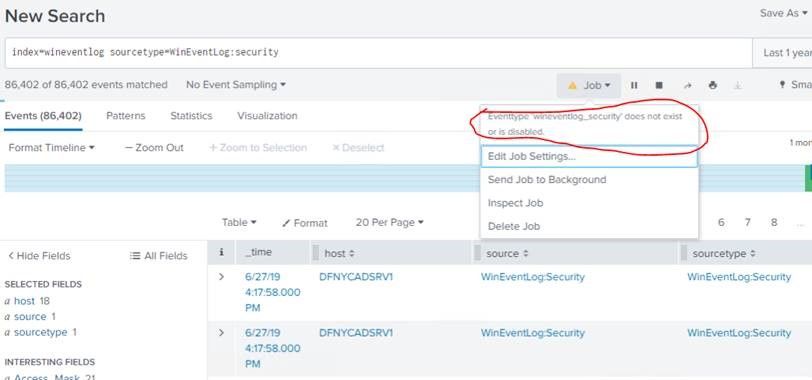Viewport: 812px width, 380px height.
Task: Click Deselect timeline button
Action: click(x=358, y=148)
